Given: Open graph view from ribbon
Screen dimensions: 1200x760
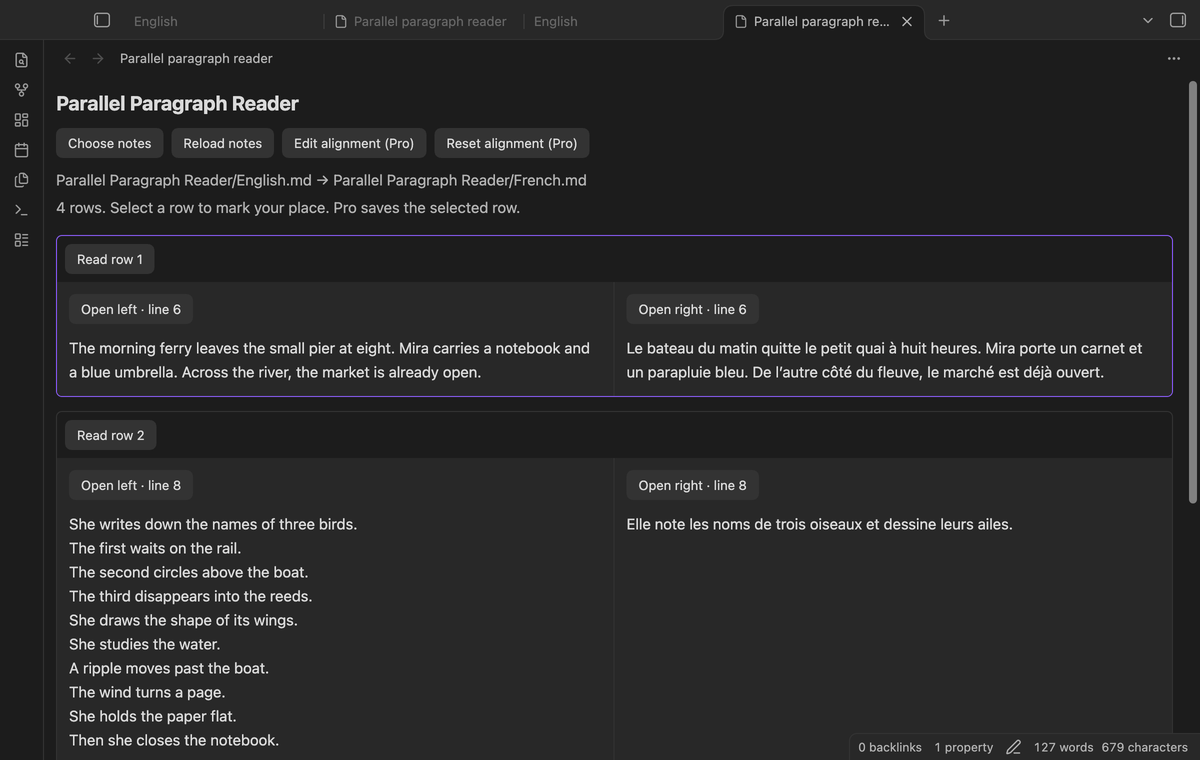Looking at the screenshot, I should (21, 90).
